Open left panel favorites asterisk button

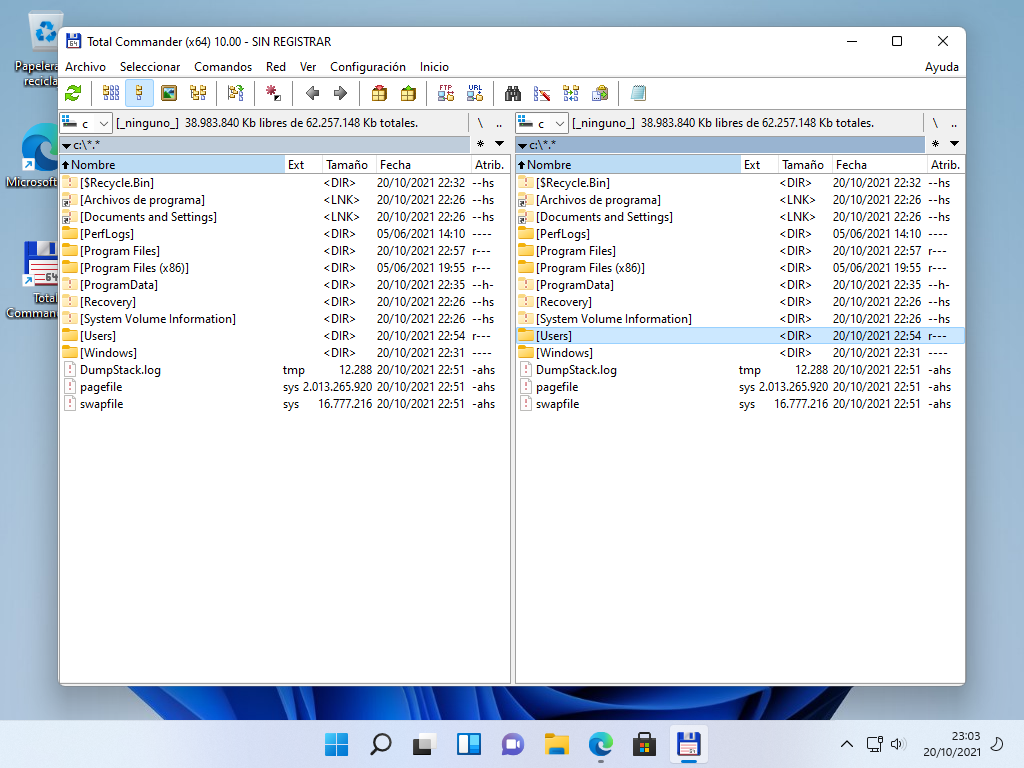point(480,144)
